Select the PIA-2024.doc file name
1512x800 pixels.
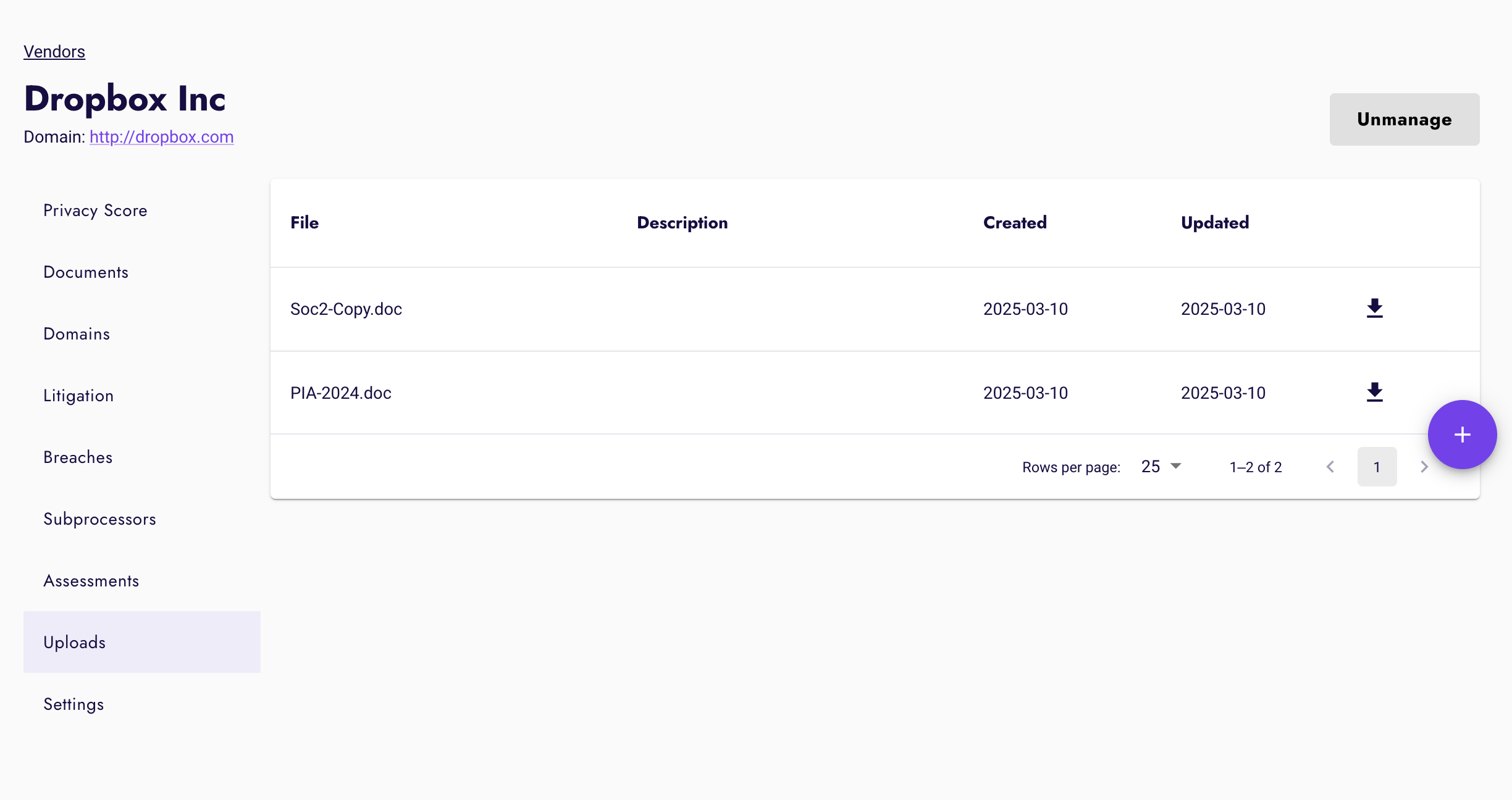coord(341,393)
